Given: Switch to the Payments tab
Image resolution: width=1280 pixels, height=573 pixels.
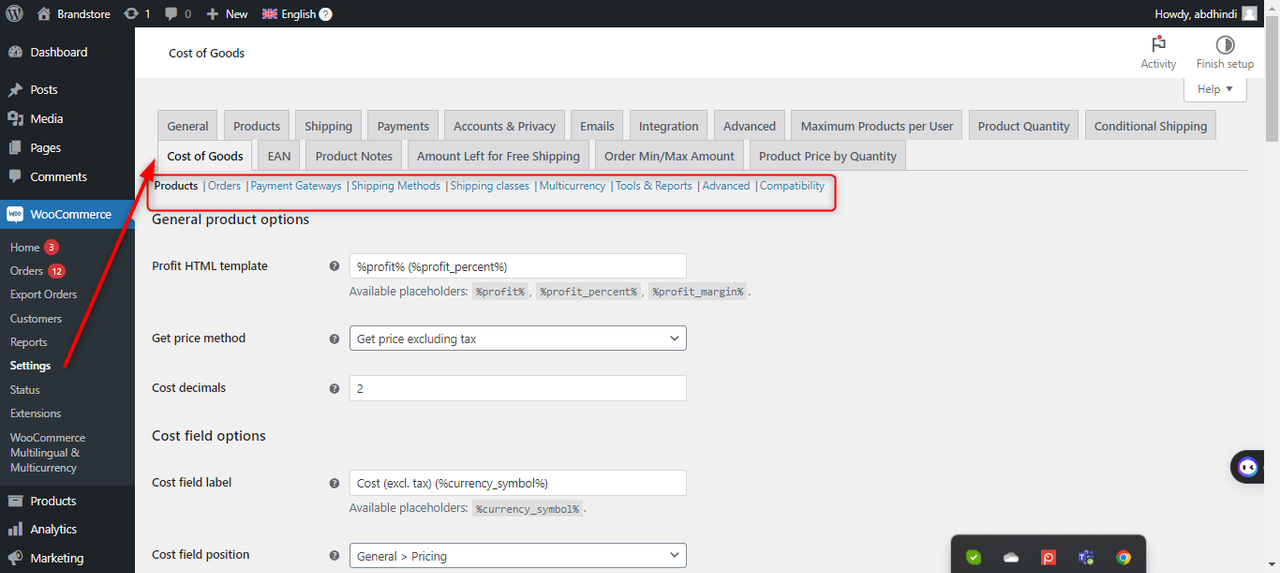Looking at the screenshot, I should coord(403,126).
